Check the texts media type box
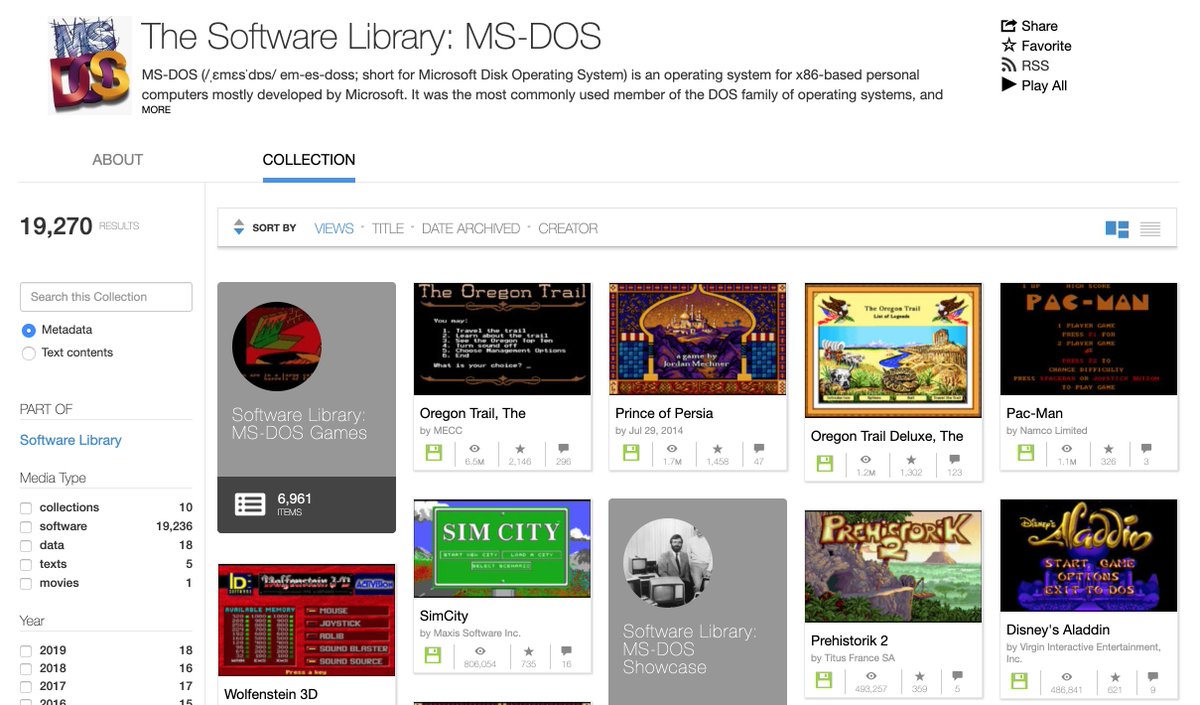The width and height of the screenshot is (1200, 705). [x=26, y=565]
